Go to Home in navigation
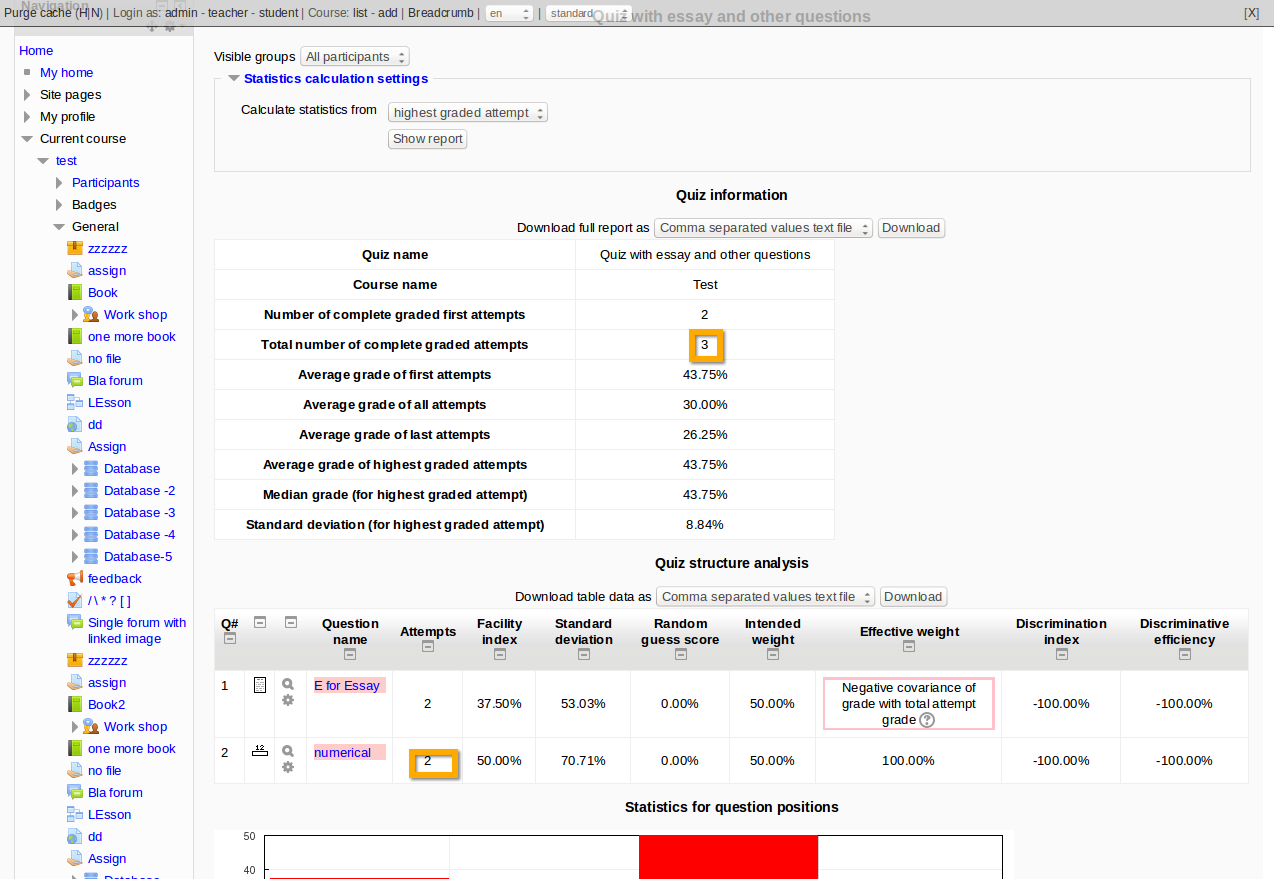The height and width of the screenshot is (879, 1274). pos(36,51)
